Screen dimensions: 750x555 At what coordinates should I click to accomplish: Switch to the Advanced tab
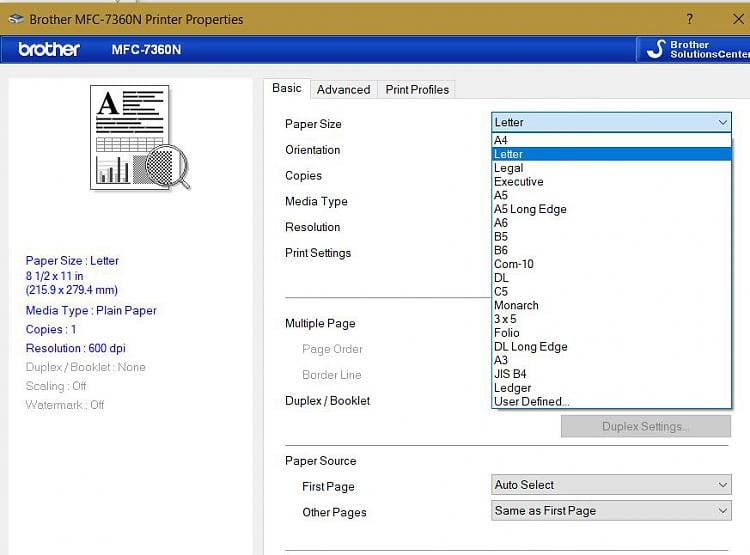(343, 89)
